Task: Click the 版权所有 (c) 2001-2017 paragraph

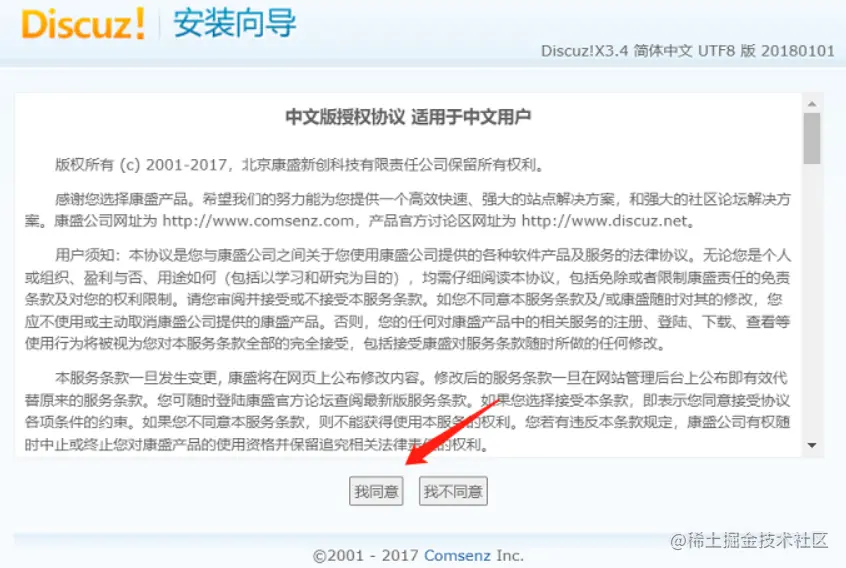Action: (x=299, y=165)
